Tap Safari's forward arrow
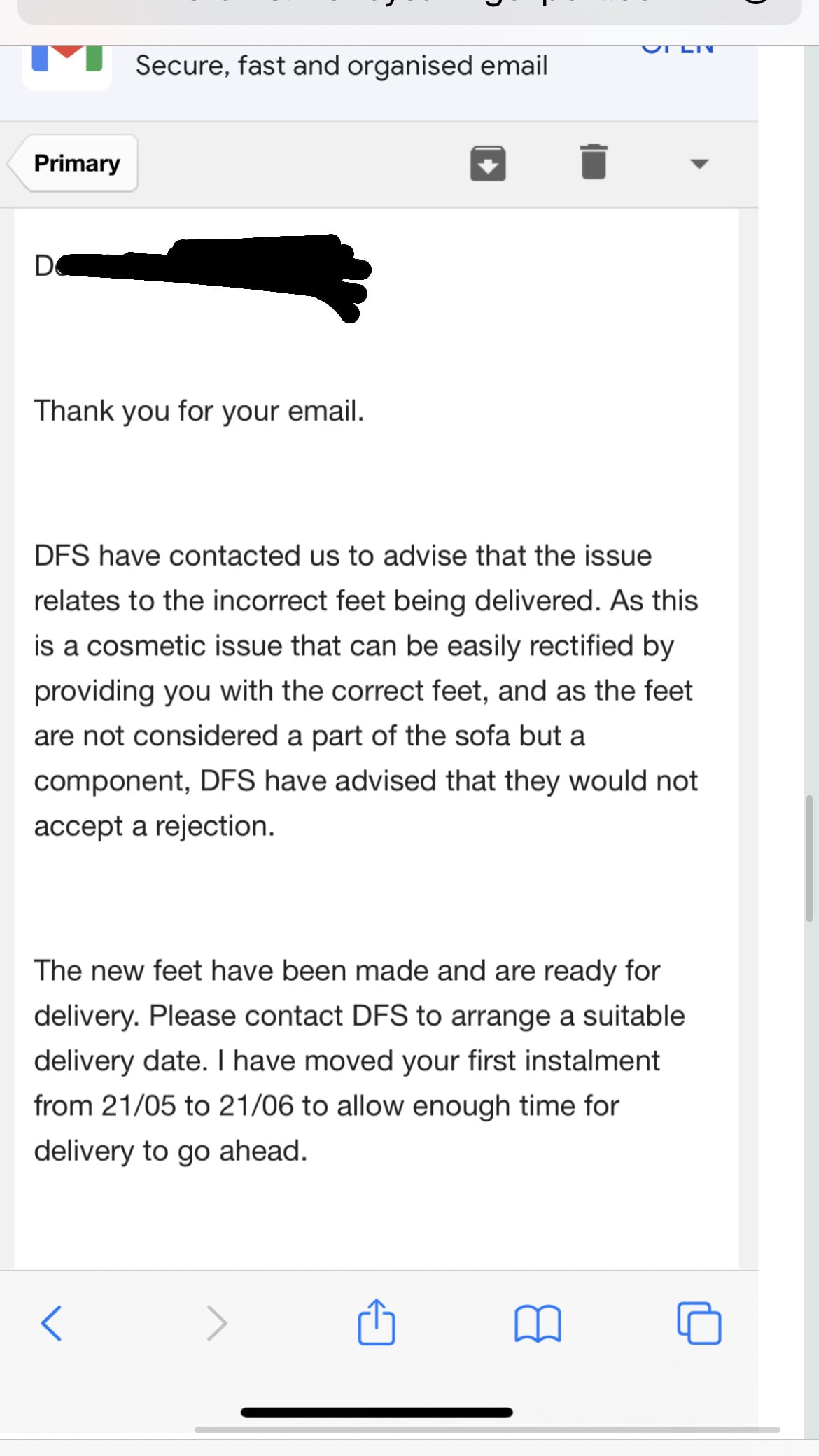 tap(217, 1322)
